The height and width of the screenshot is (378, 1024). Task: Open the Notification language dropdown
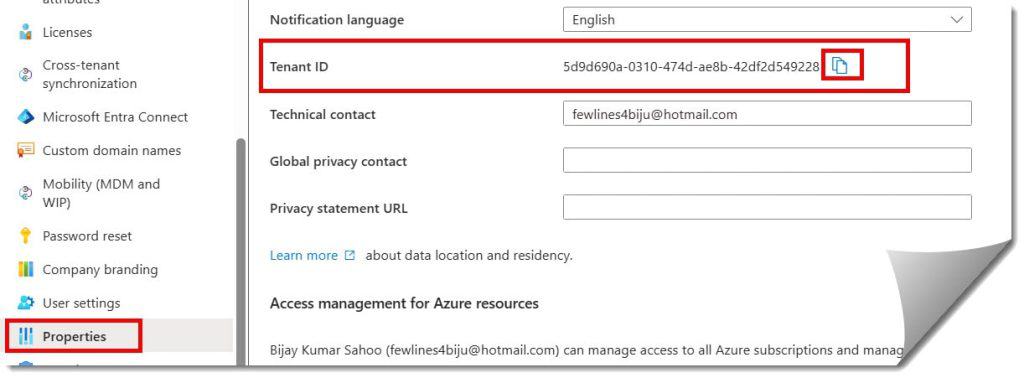767,20
